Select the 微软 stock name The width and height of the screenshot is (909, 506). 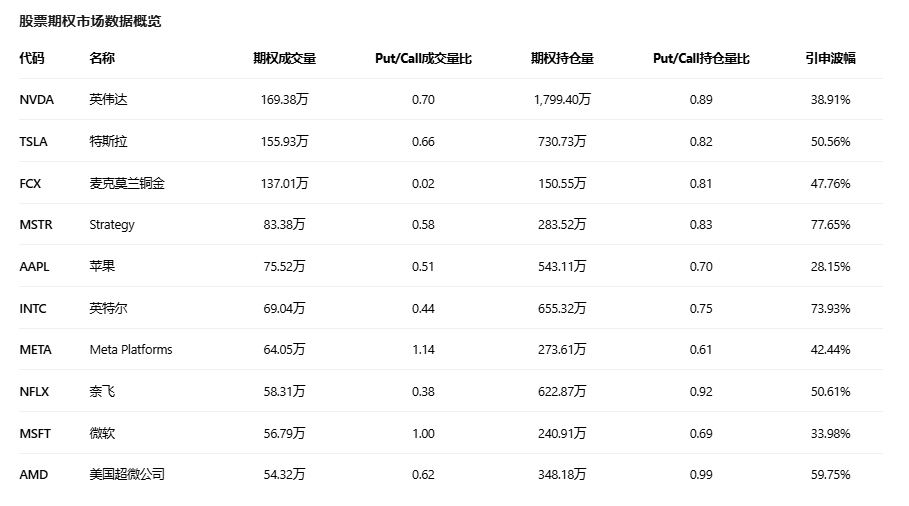click(102, 434)
